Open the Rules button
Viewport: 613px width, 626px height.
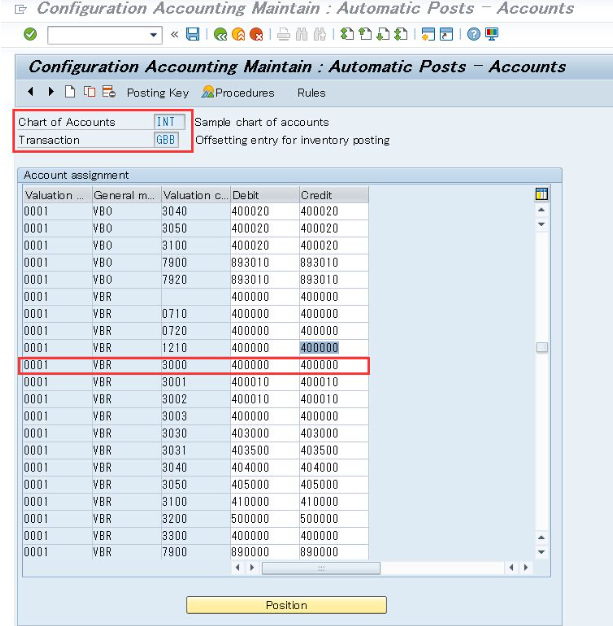pyautogui.click(x=311, y=93)
